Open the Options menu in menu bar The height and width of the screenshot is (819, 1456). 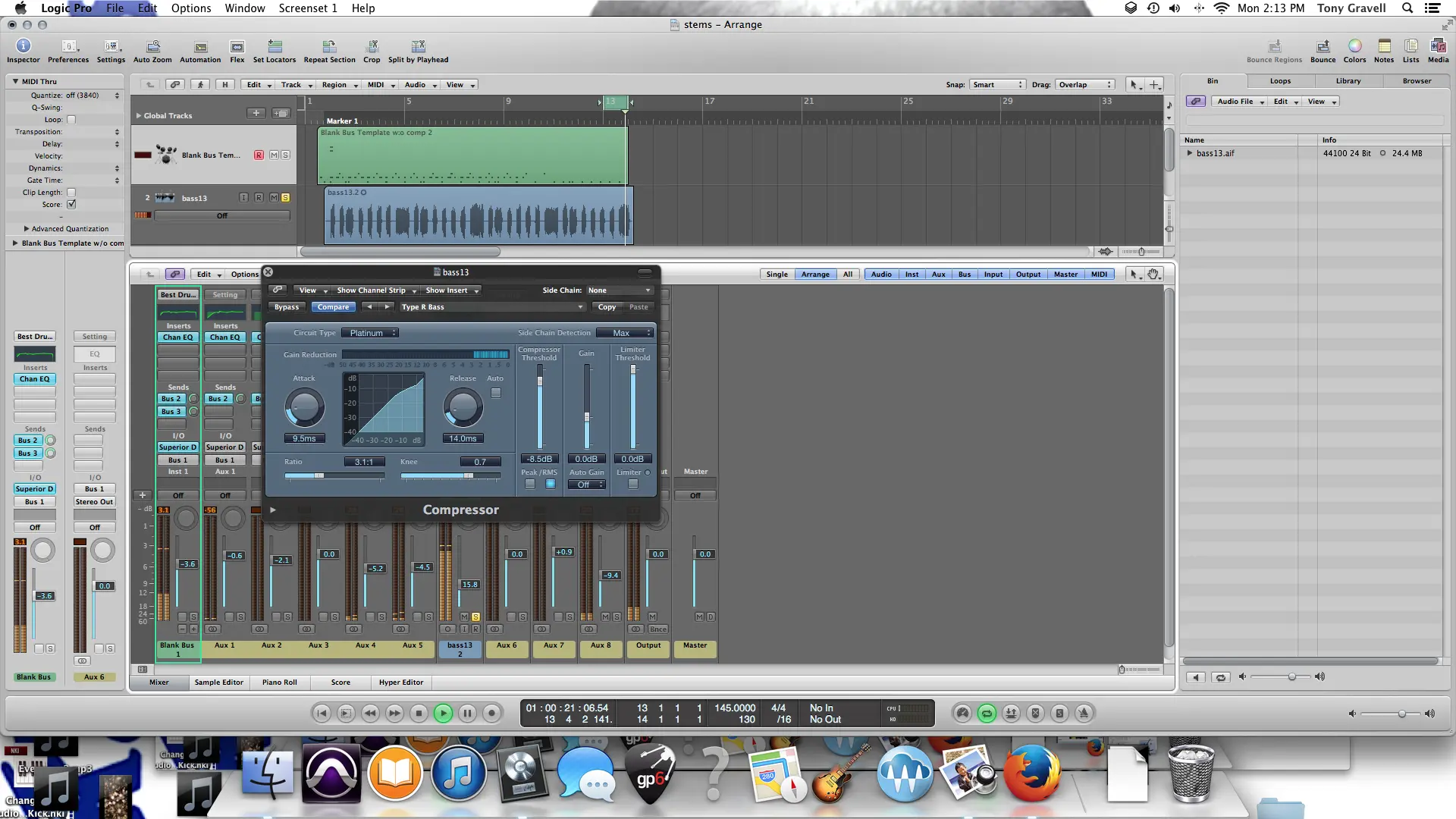pyautogui.click(x=191, y=8)
